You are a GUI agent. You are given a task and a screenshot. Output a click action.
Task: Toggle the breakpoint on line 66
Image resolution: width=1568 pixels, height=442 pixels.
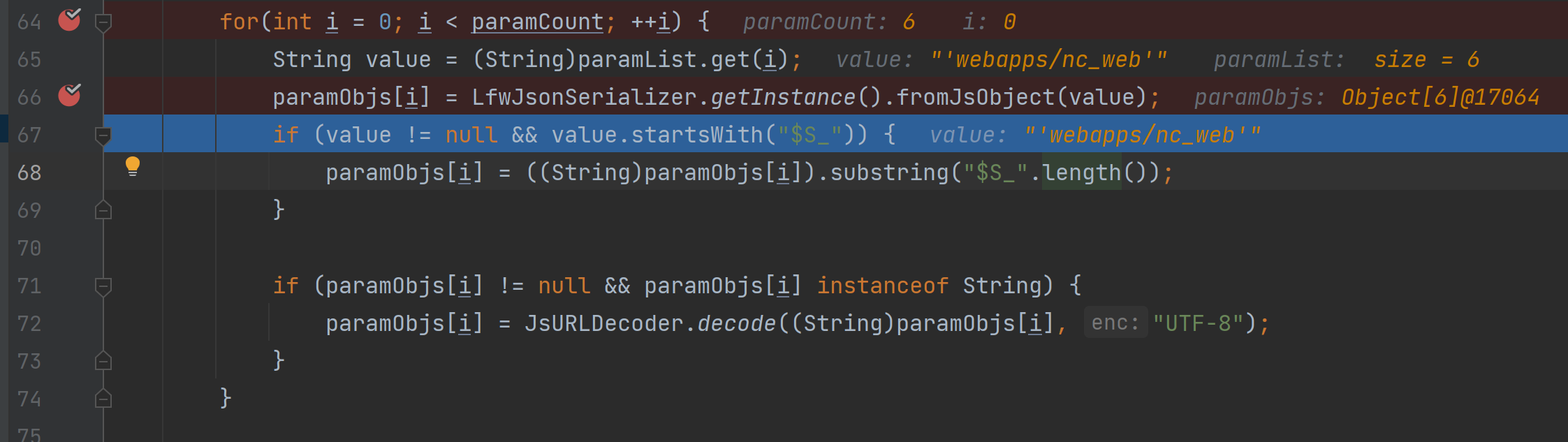pyautogui.click(x=69, y=95)
